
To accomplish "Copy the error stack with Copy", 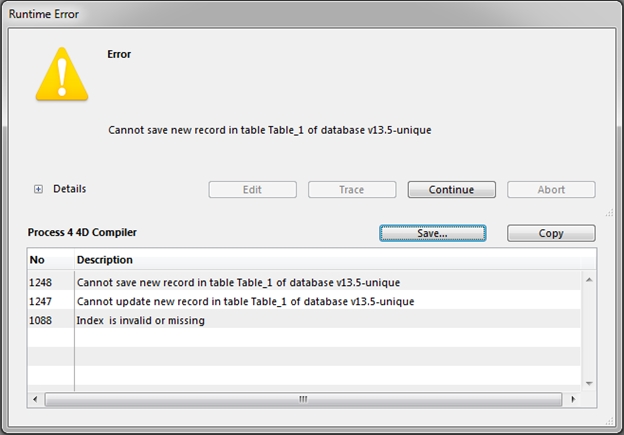I will tap(551, 233).
